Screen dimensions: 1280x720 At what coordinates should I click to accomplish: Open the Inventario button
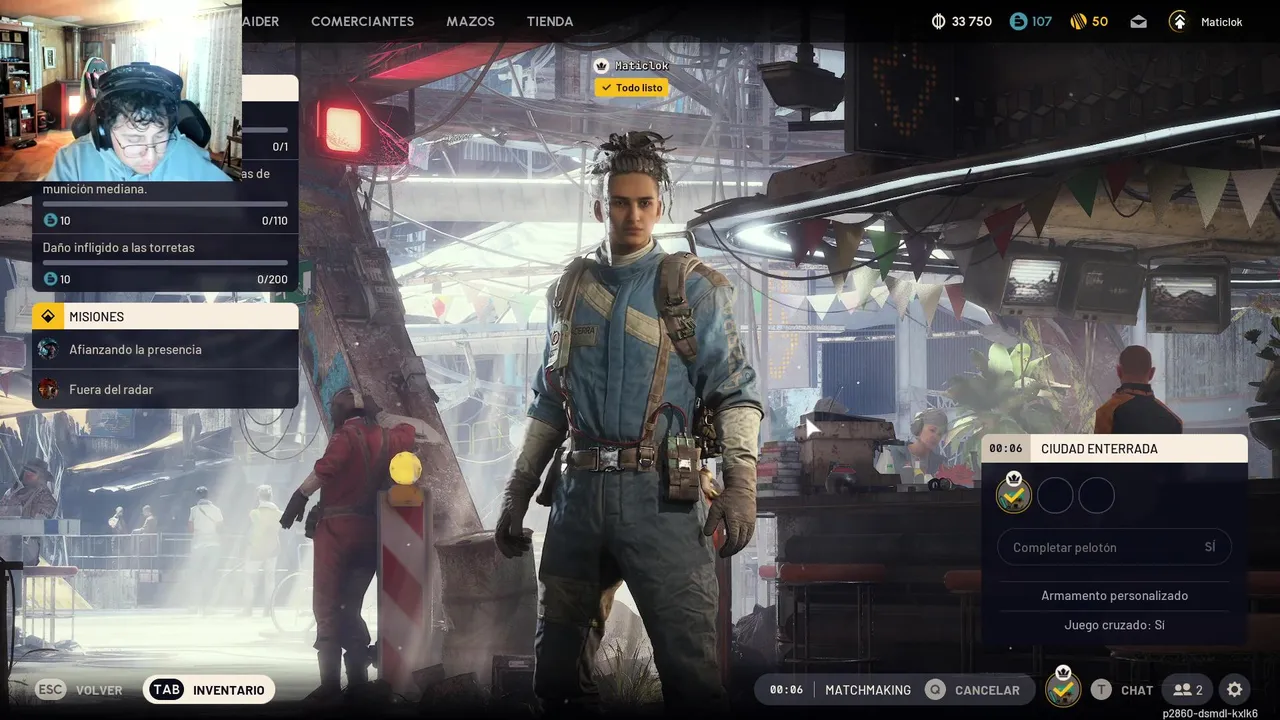click(x=209, y=689)
